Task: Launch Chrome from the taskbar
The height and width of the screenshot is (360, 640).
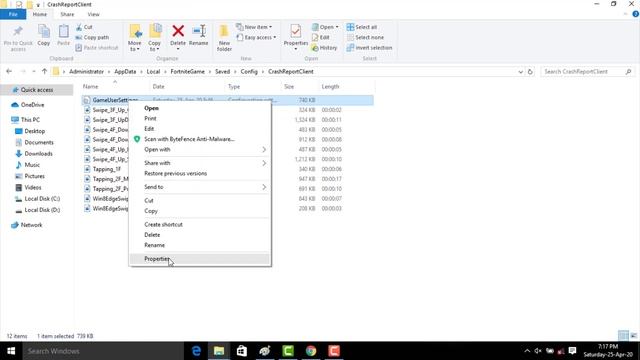Action: (x=311, y=351)
